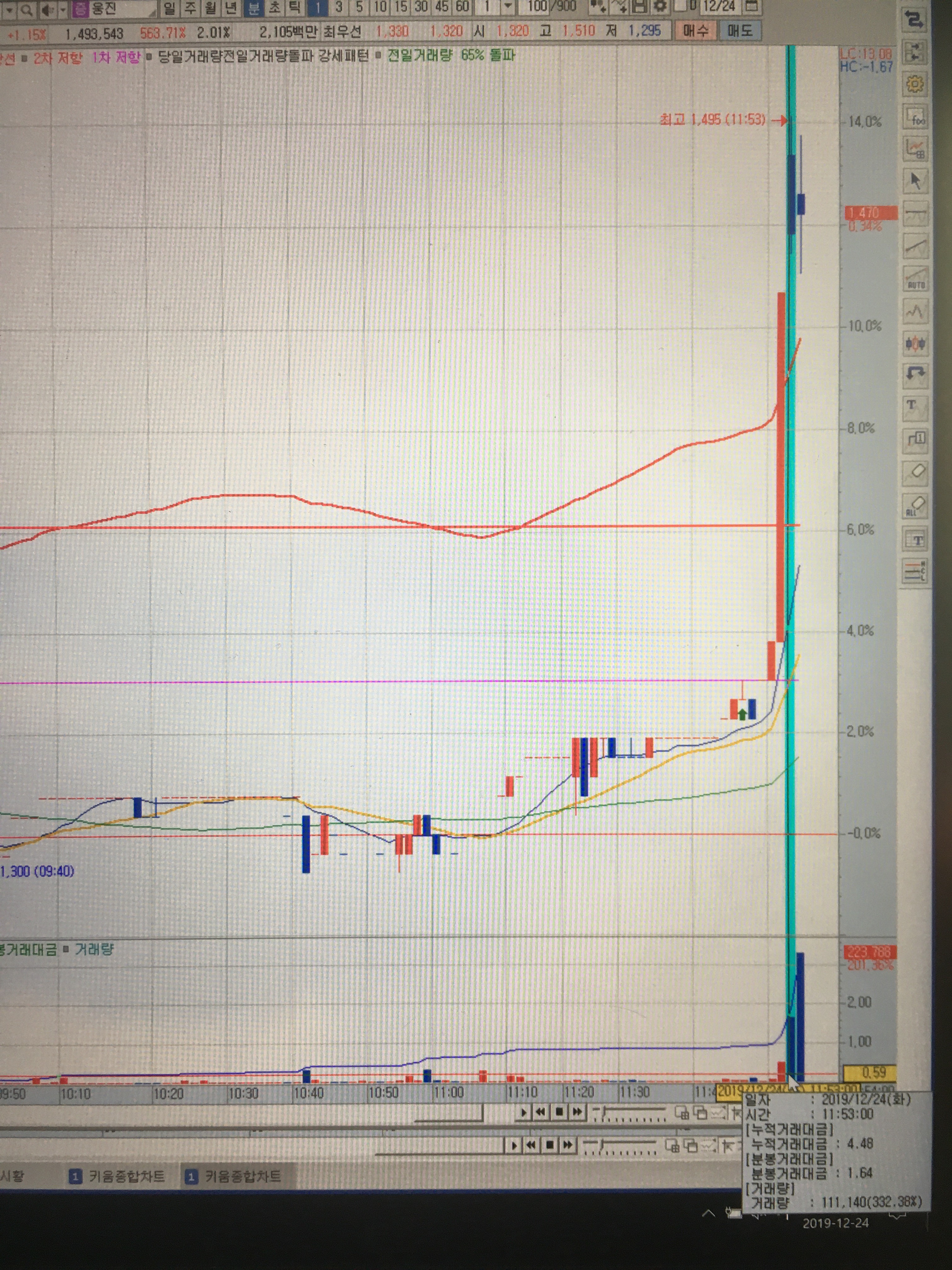Click the 당일거래량전일거래량돌파 강세패턴 indicator label
This screenshot has height=1270, width=952.
(x=263, y=56)
